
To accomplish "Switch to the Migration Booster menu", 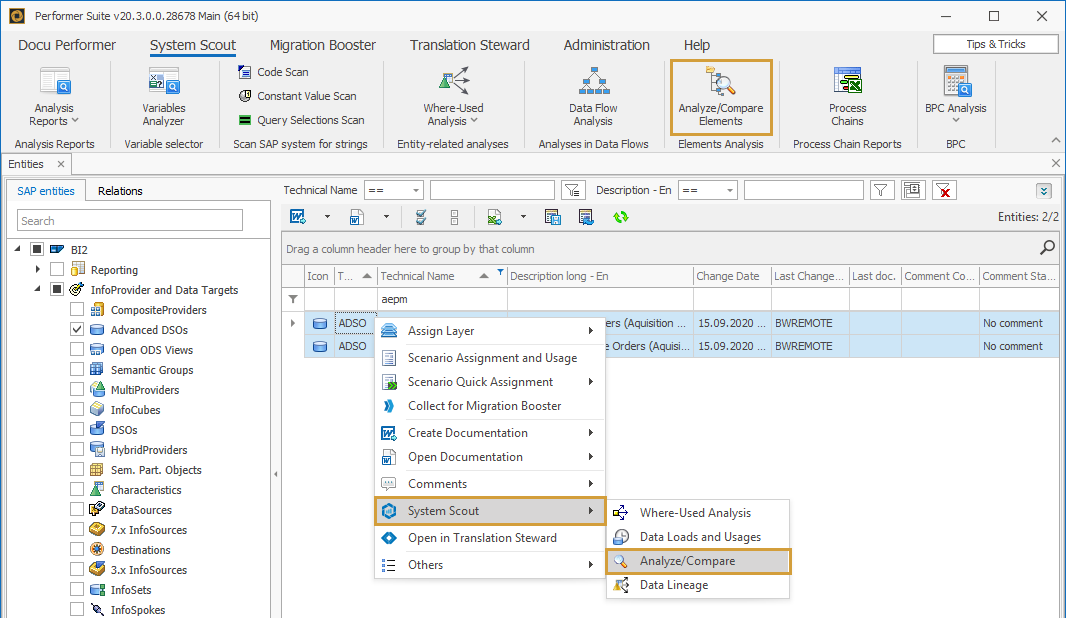I will coord(322,44).
